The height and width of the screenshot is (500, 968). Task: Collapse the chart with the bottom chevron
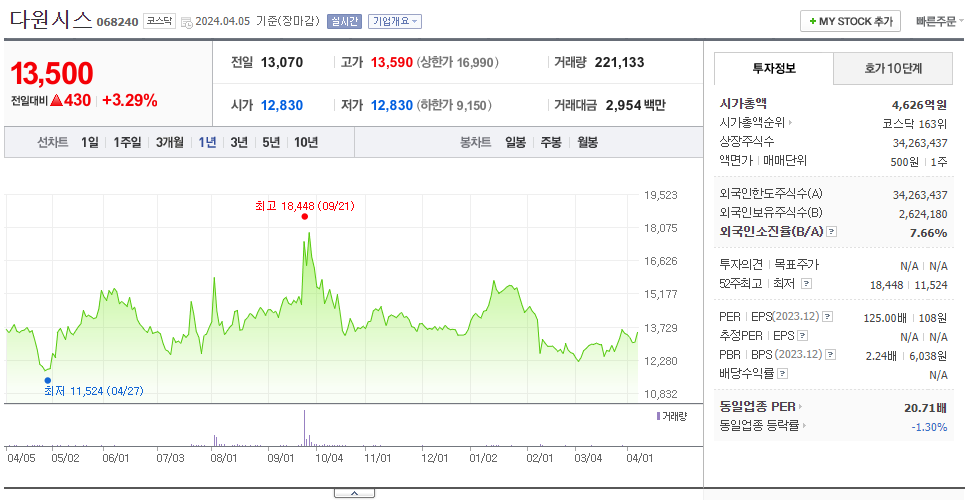pos(354,493)
